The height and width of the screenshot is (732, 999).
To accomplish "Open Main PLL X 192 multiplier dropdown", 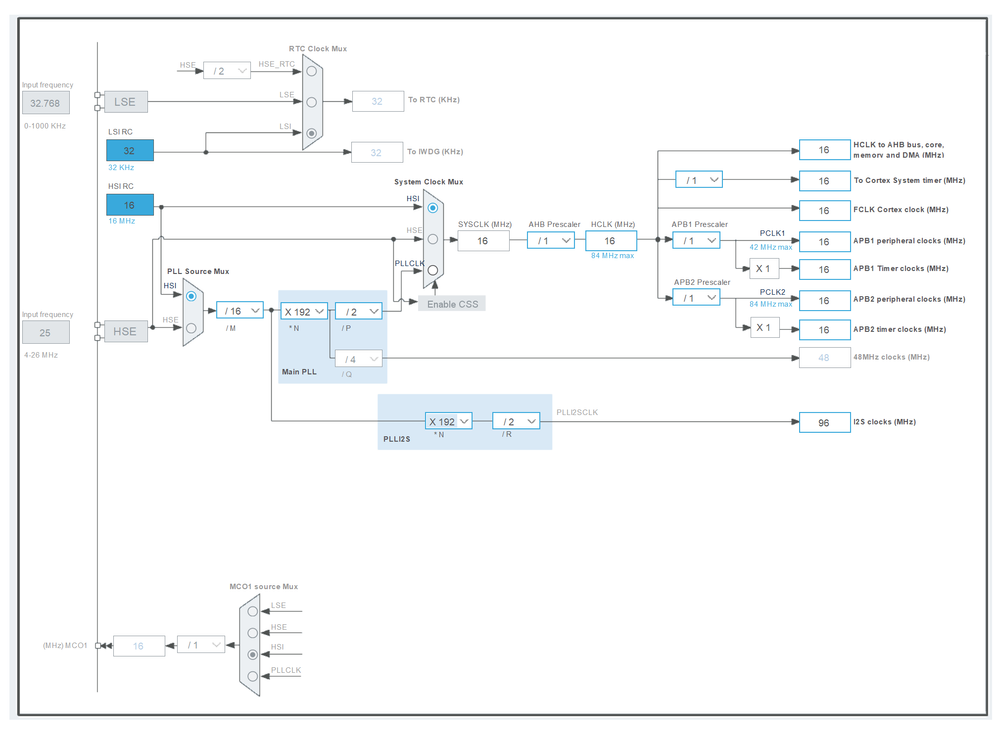I will coord(304,312).
